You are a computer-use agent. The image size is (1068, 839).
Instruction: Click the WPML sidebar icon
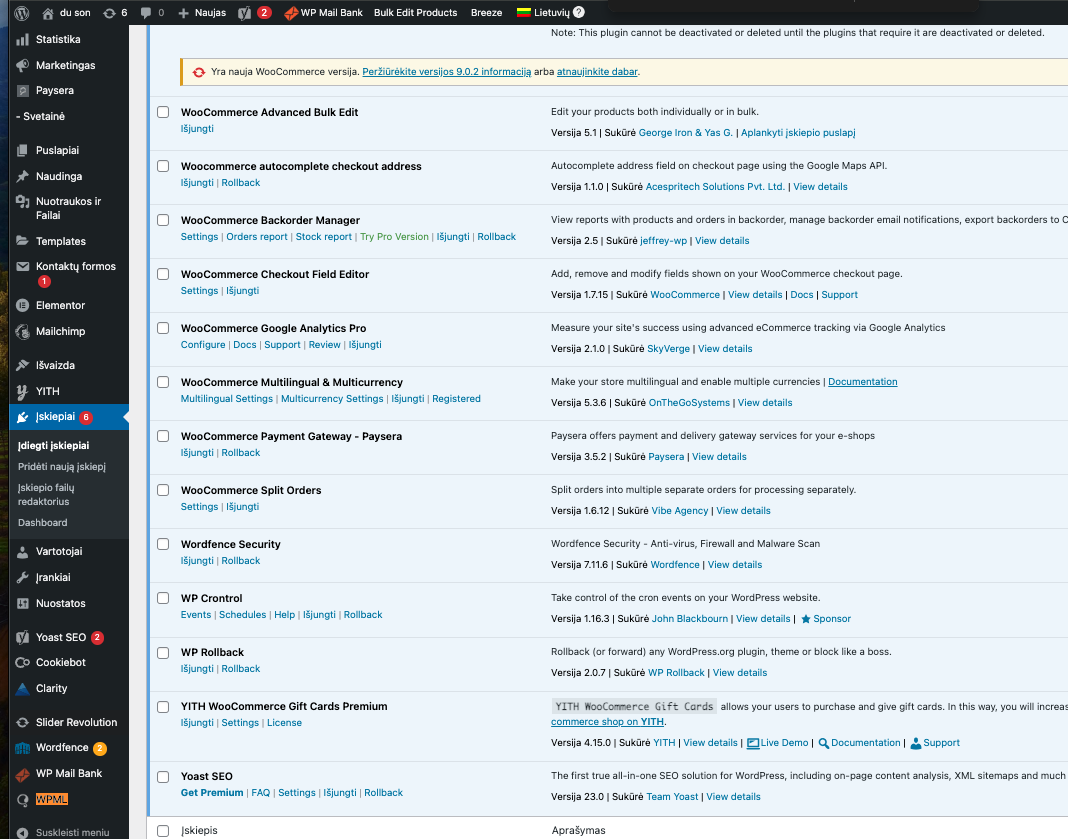pos(22,800)
